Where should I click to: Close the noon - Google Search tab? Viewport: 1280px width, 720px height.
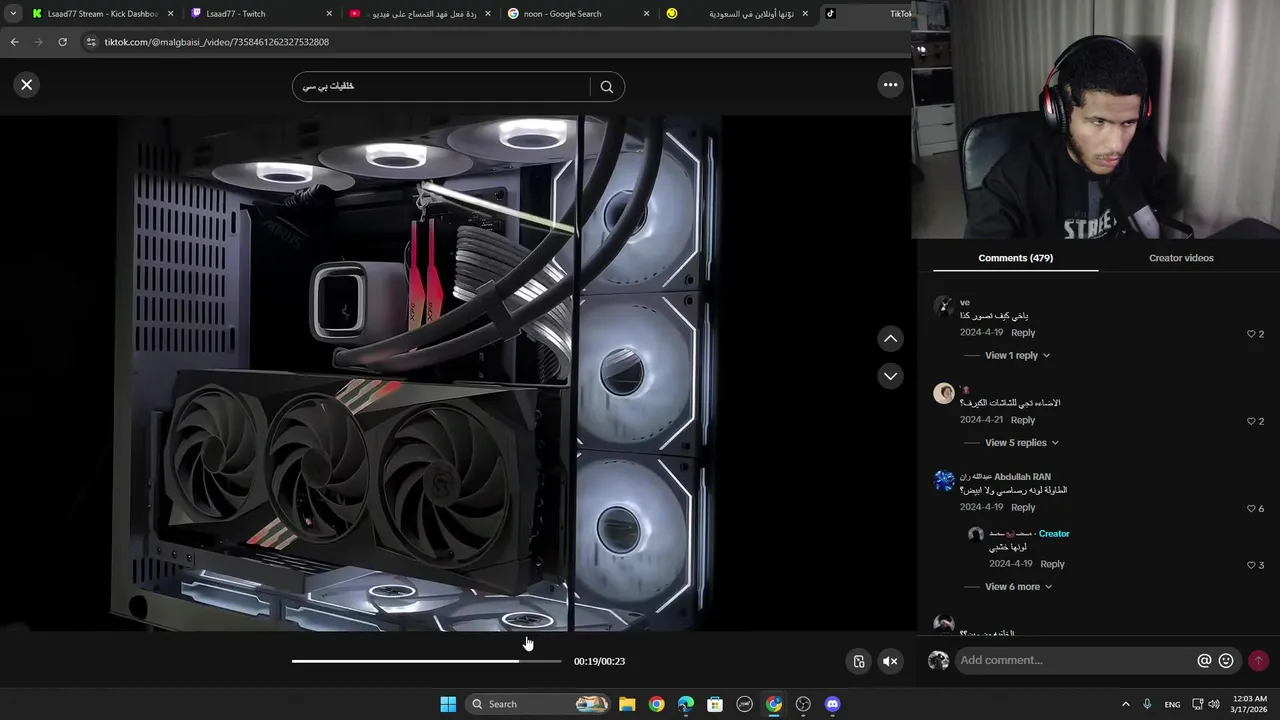coord(646,14)
